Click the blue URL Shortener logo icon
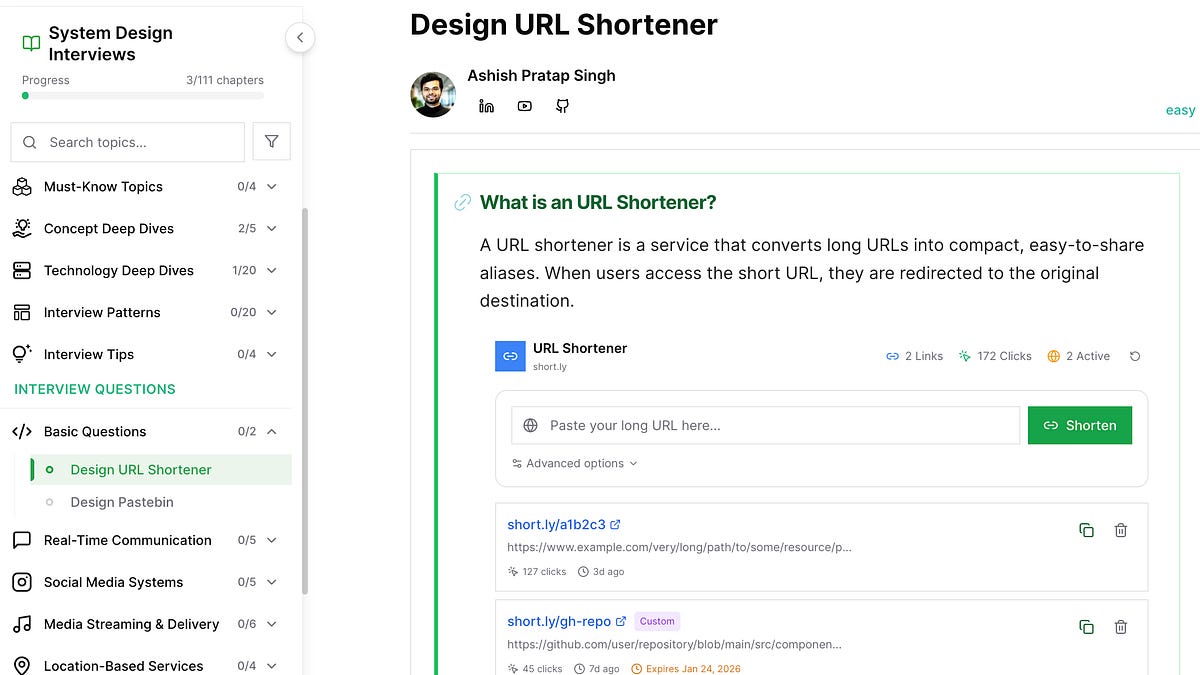 pos(510,356)
